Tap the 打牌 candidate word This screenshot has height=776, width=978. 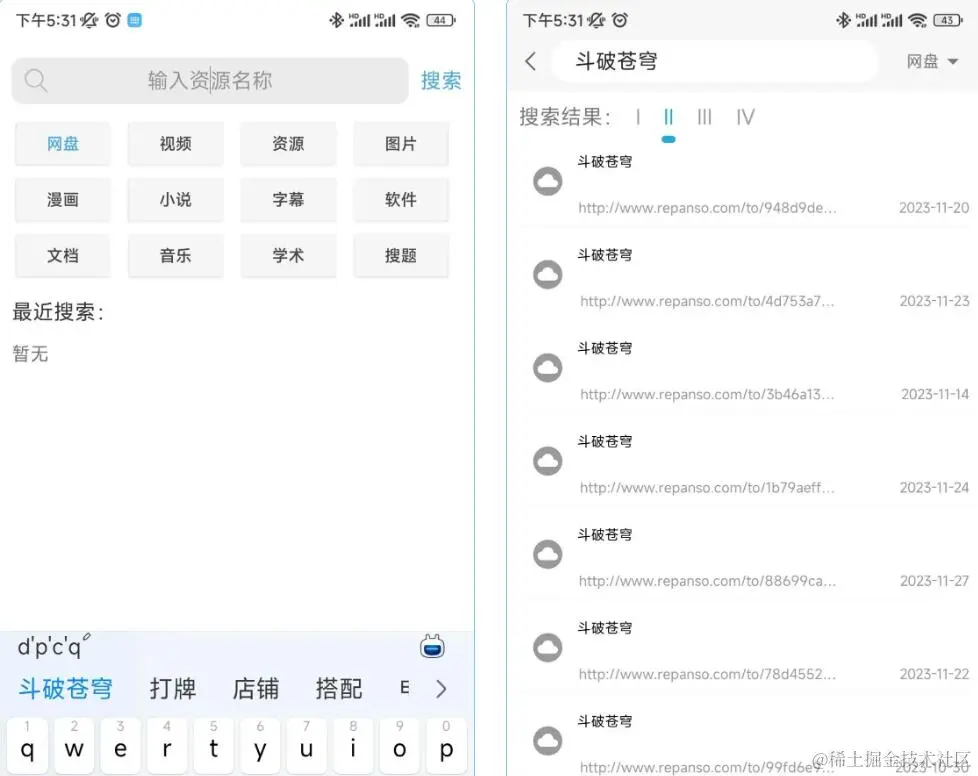tap(174, 688)
